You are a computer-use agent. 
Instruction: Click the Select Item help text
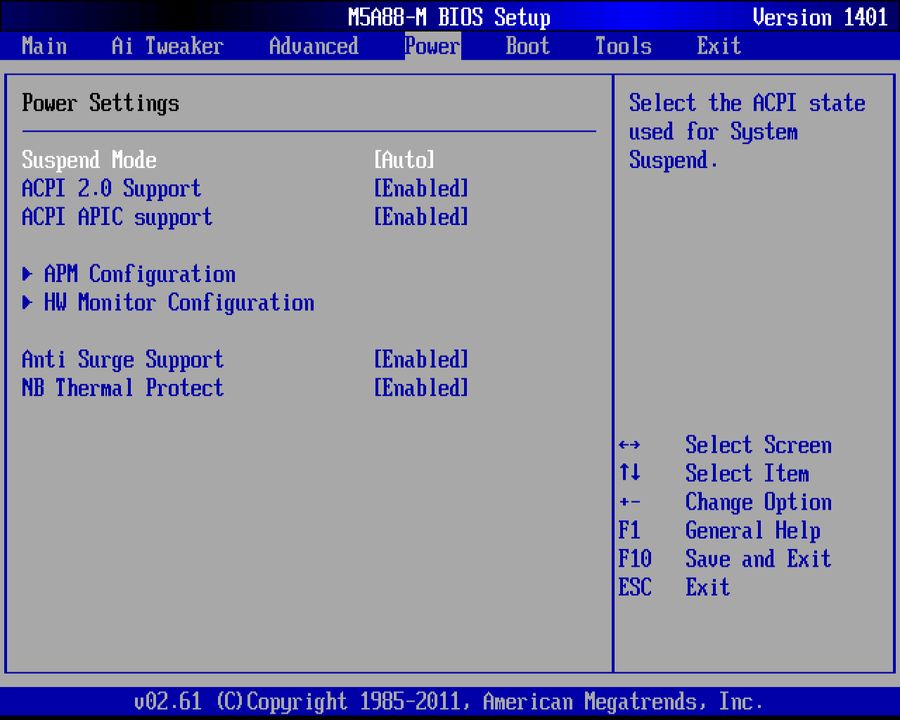click(x=747, y=474)
